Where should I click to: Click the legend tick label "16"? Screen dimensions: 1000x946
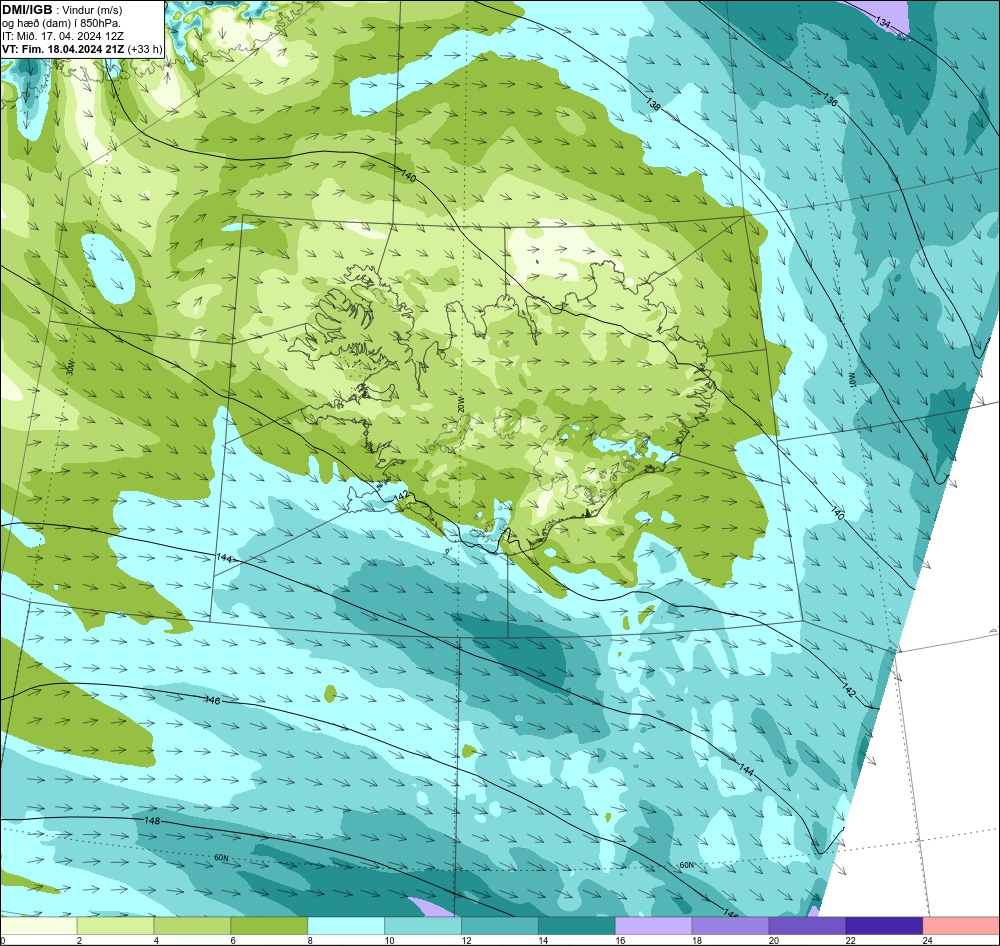pos(620,940)
